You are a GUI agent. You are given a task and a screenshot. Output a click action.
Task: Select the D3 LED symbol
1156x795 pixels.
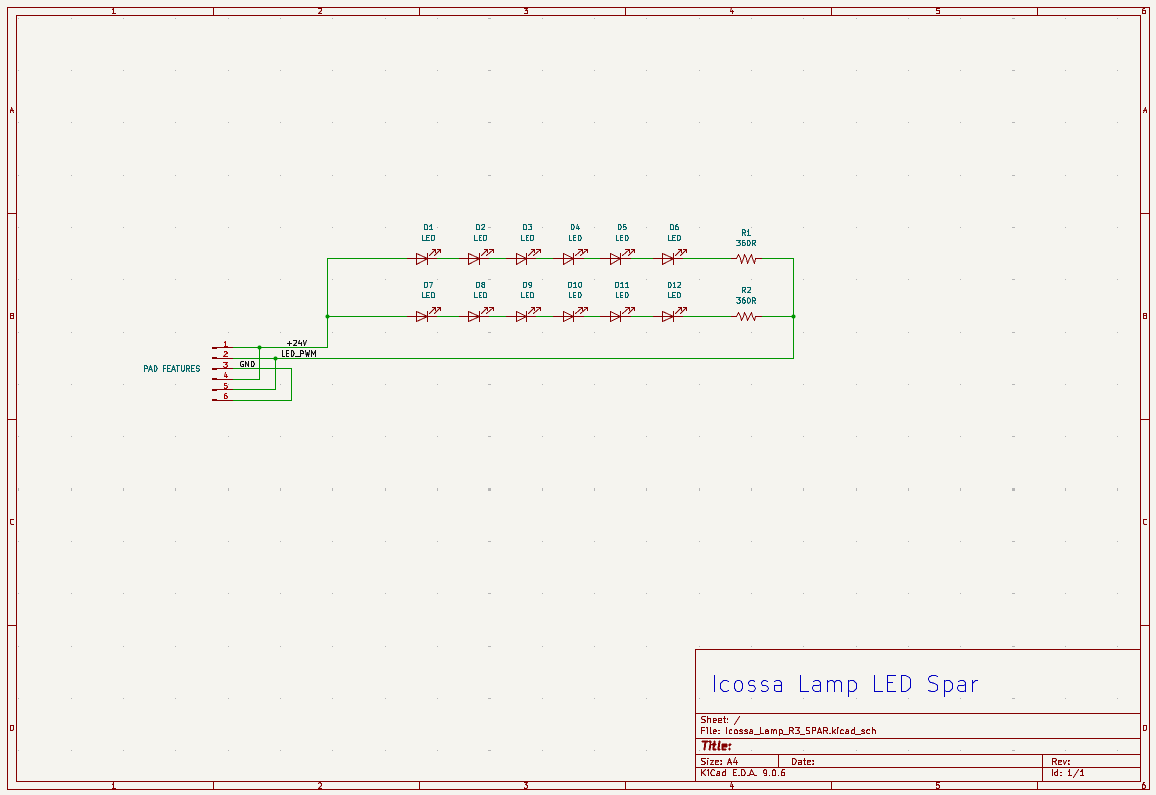click(522, 258)
